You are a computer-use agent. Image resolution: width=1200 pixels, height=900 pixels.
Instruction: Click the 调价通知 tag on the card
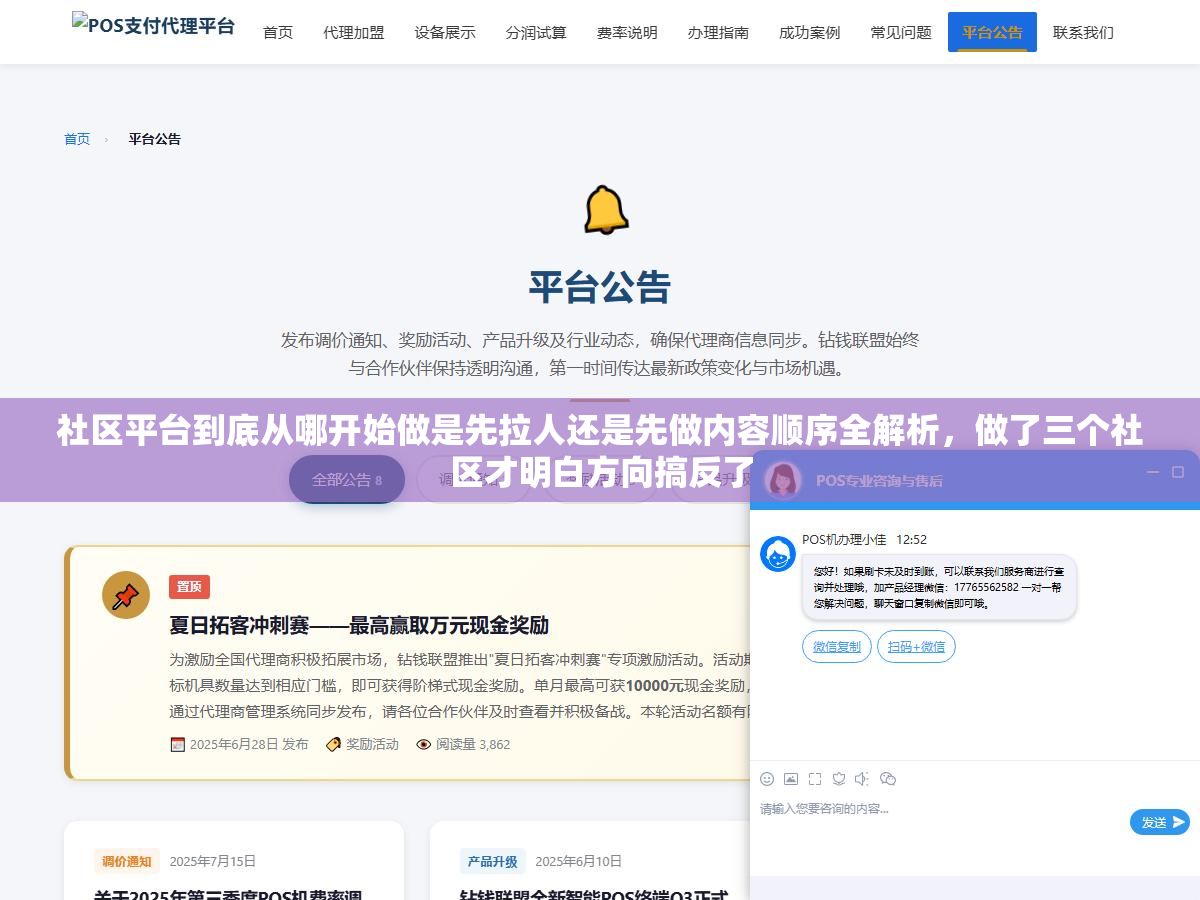(x=127, y=861)
